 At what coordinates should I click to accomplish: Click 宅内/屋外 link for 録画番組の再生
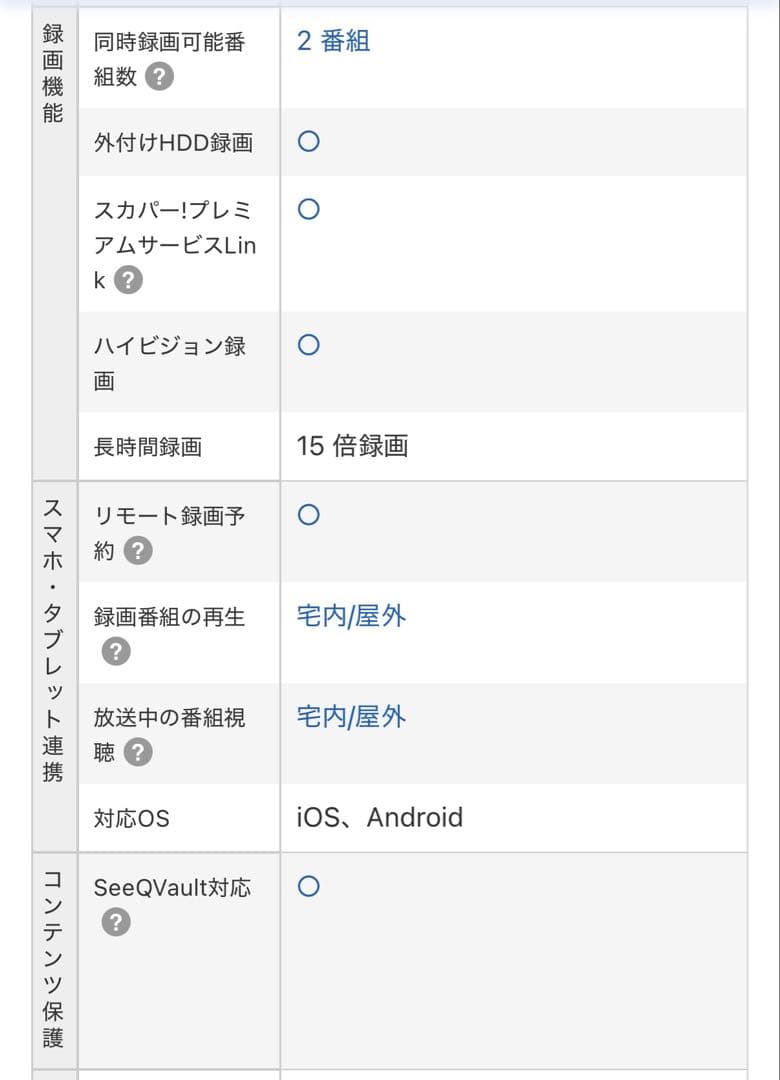pyautogui.click(x=351, y=616)
